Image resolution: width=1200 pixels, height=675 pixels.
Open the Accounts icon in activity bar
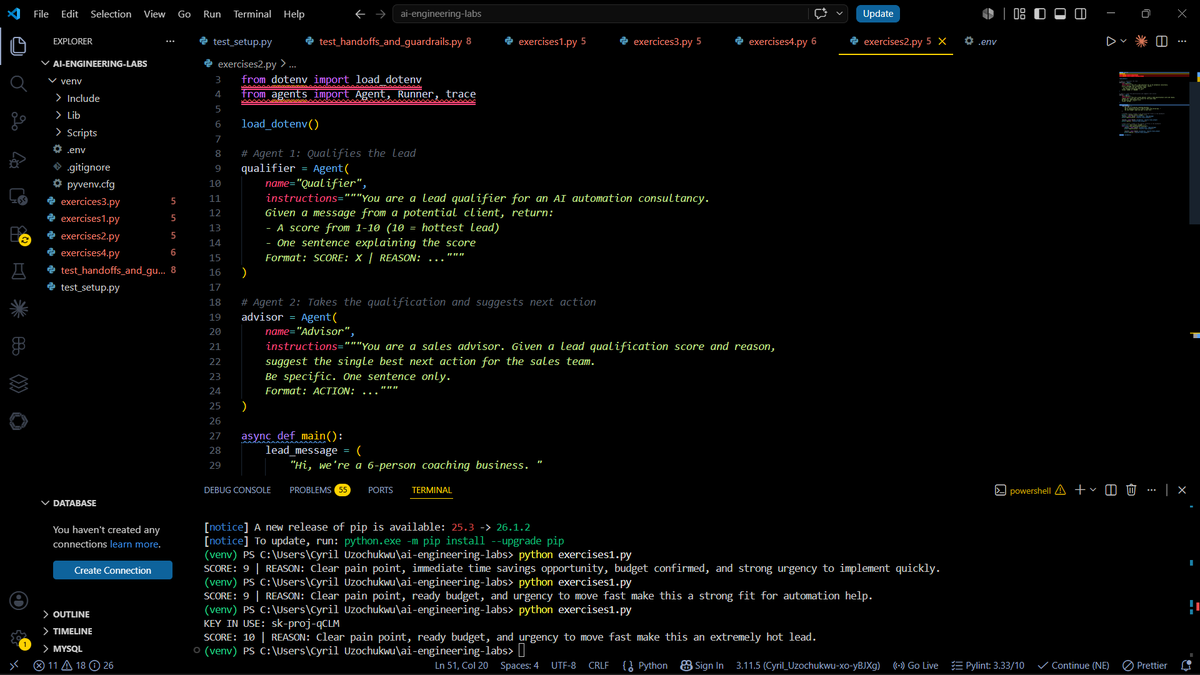pos(18,601)
